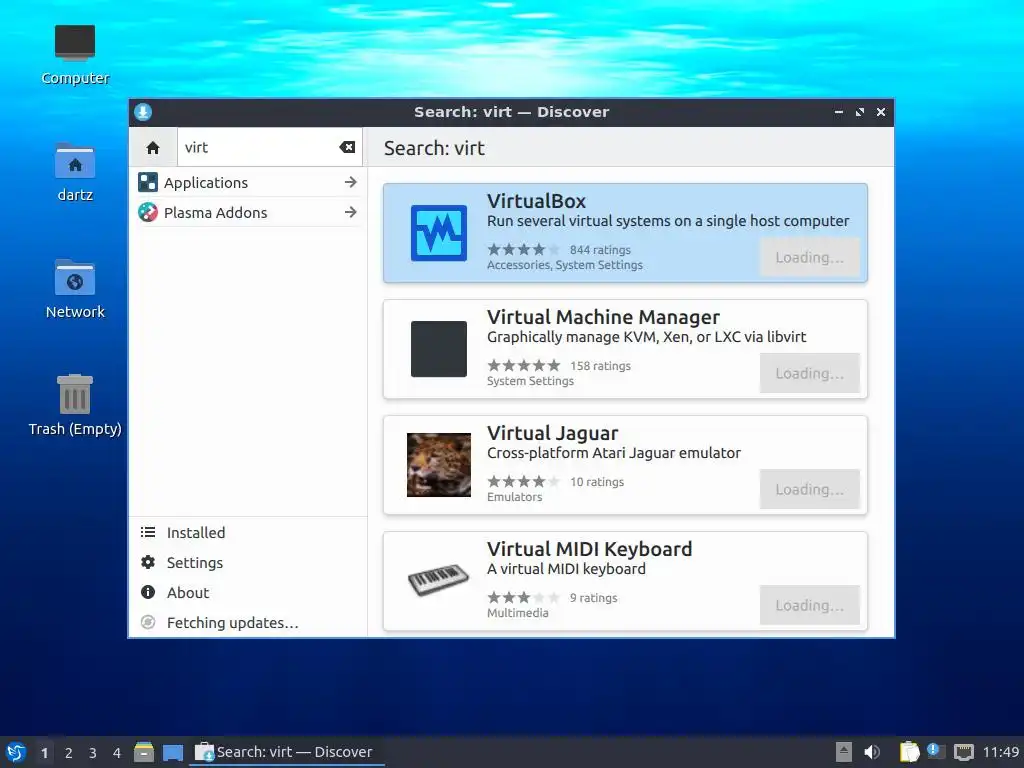Image resolution: width=1024 pixels, height=768 pixels.
Task: Click the update notifier tray icon
Action: [x=936, y=751]
